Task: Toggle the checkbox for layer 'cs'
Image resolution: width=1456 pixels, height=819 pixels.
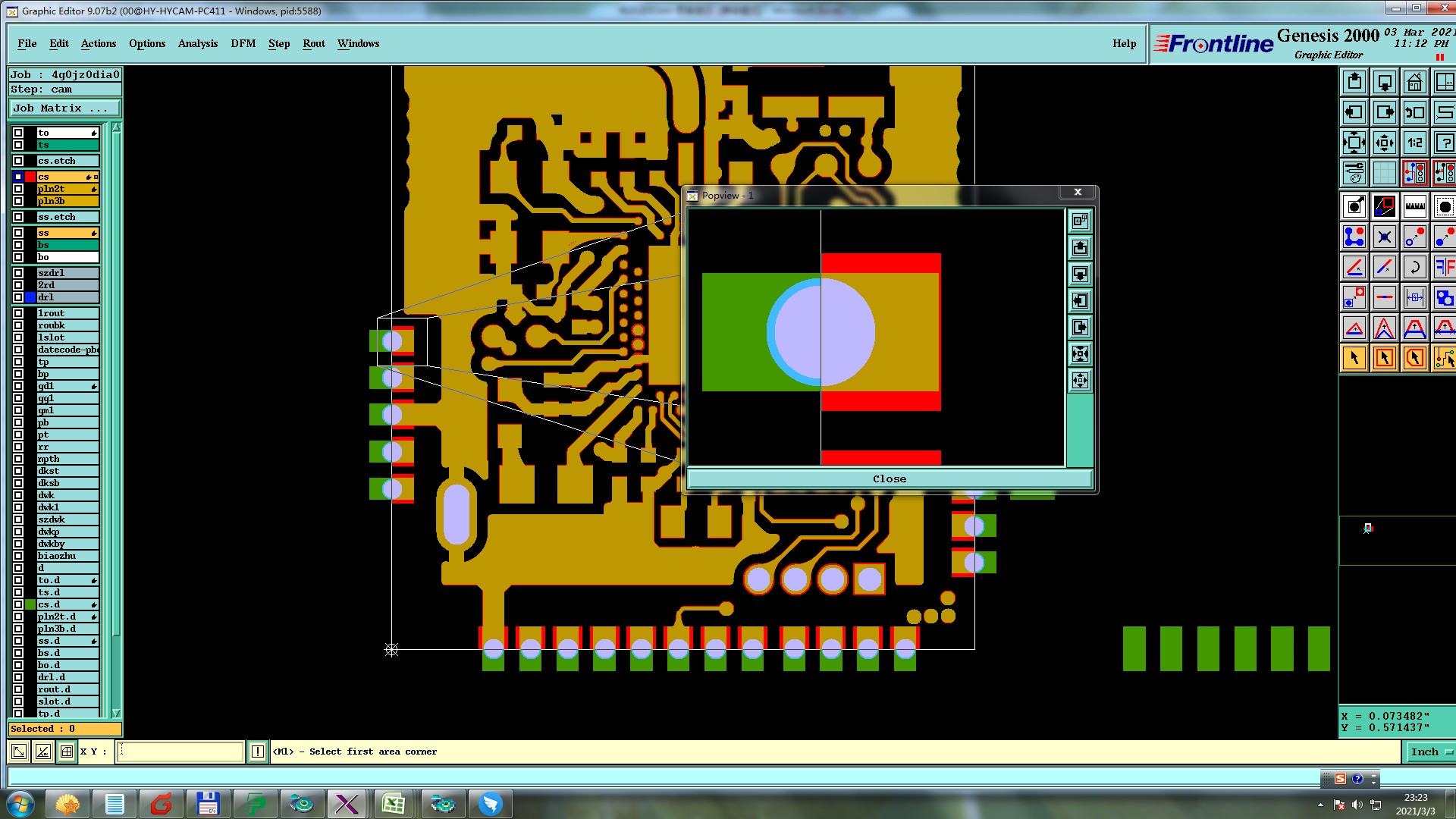Action: pyautogui.click(x=18, y=177)
